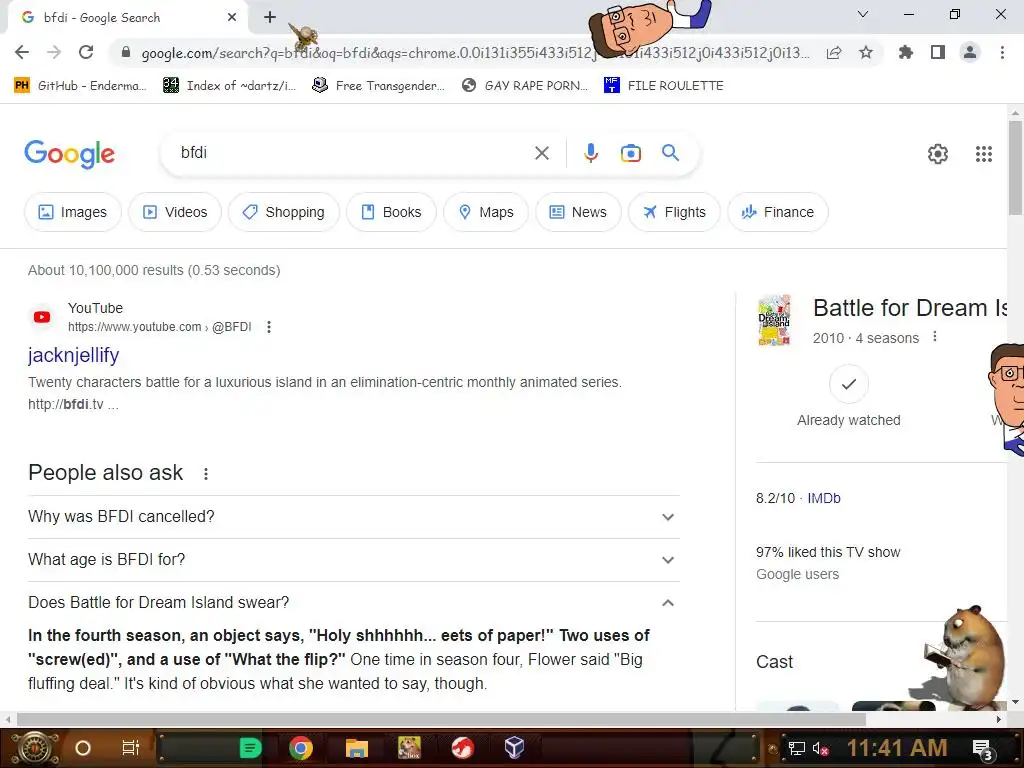Filter results by News

[x=578, y=212]
